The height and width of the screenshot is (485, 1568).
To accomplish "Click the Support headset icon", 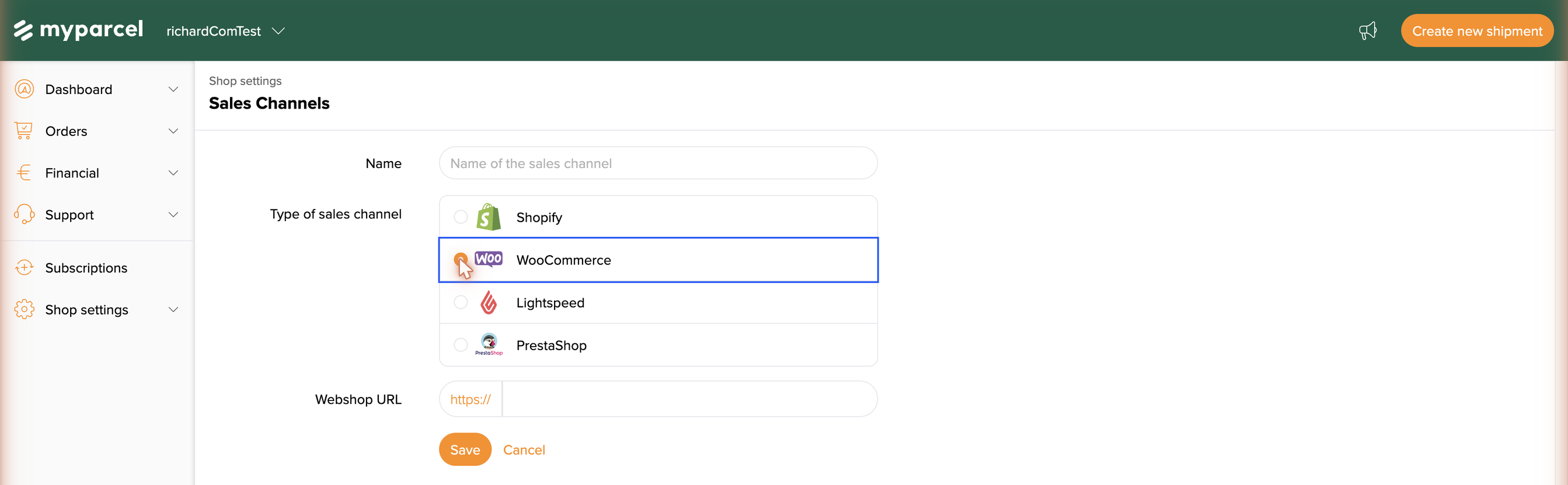I will coord(25,214).
